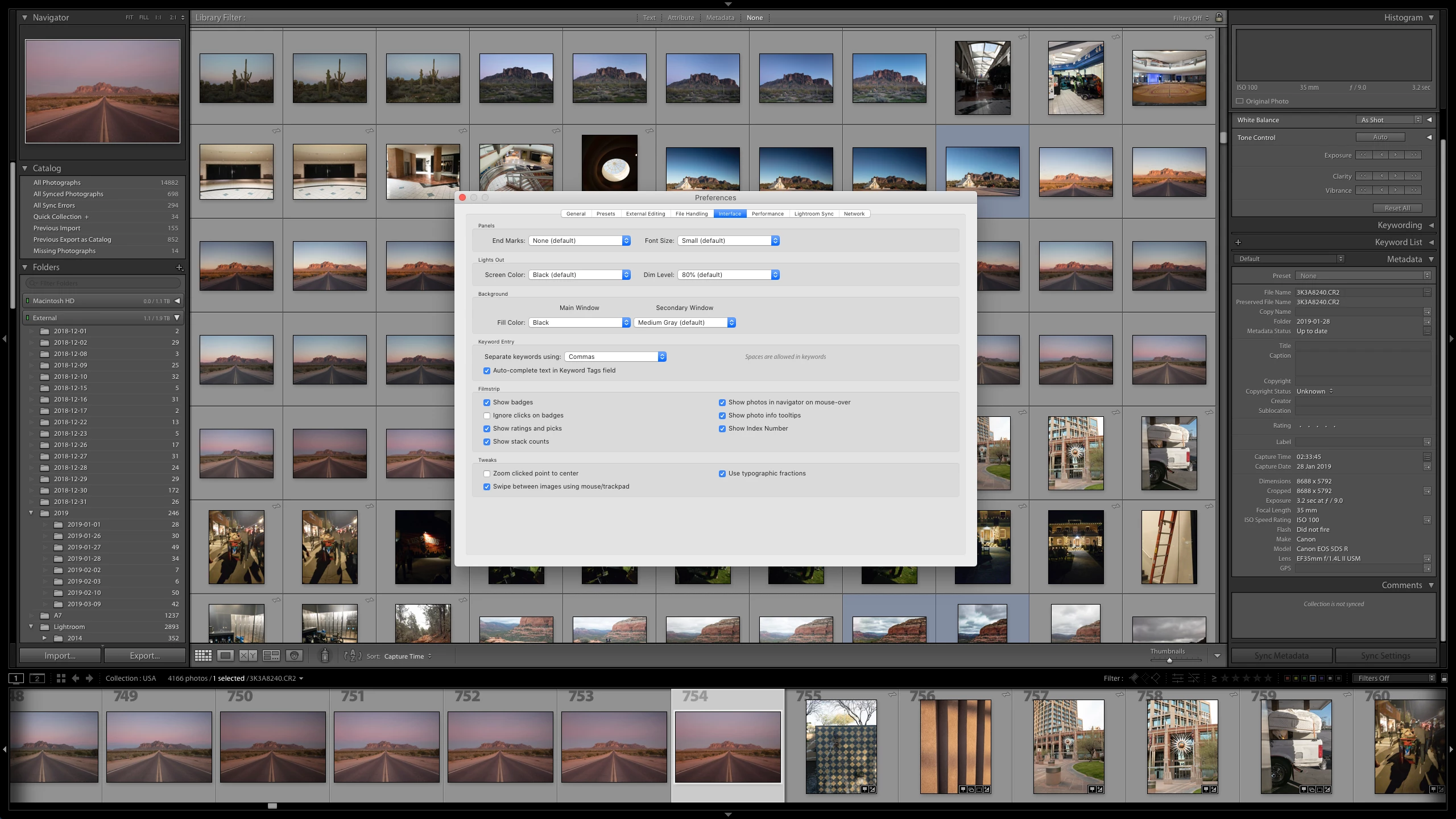The image size is (1456, 819).
Task: Click the add folder plus icon
Action: 179,267
